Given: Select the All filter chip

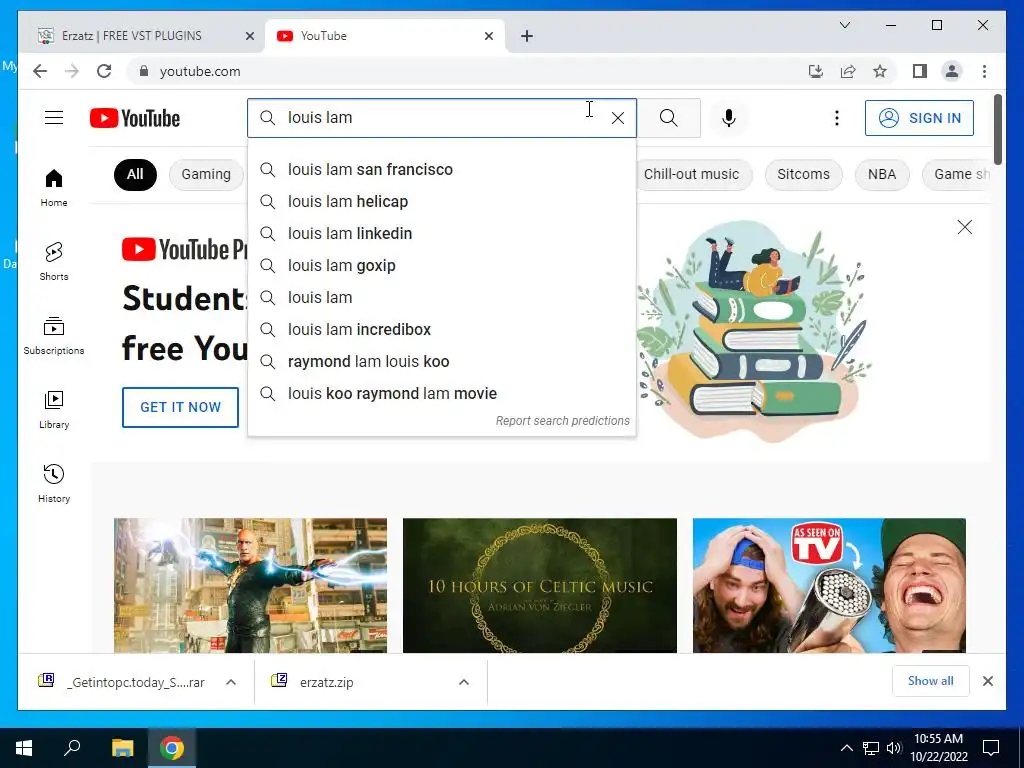Looking at the screenshot, I should pos(135,174).
